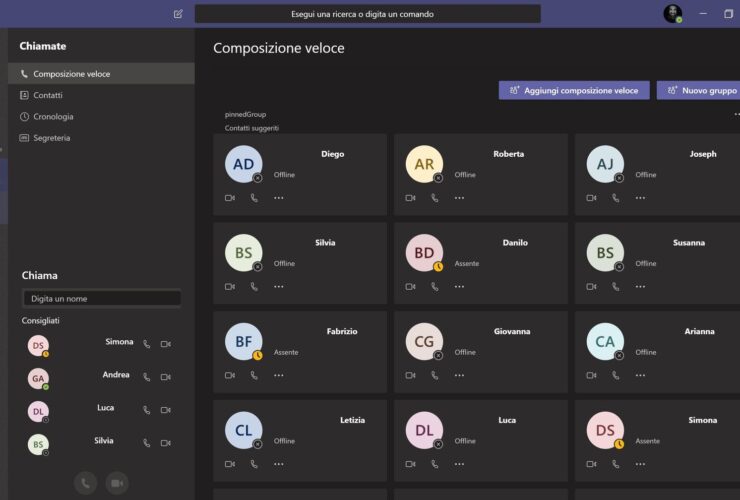
Task: Audio call Simona from her contact card
Action: coord(615,464)
